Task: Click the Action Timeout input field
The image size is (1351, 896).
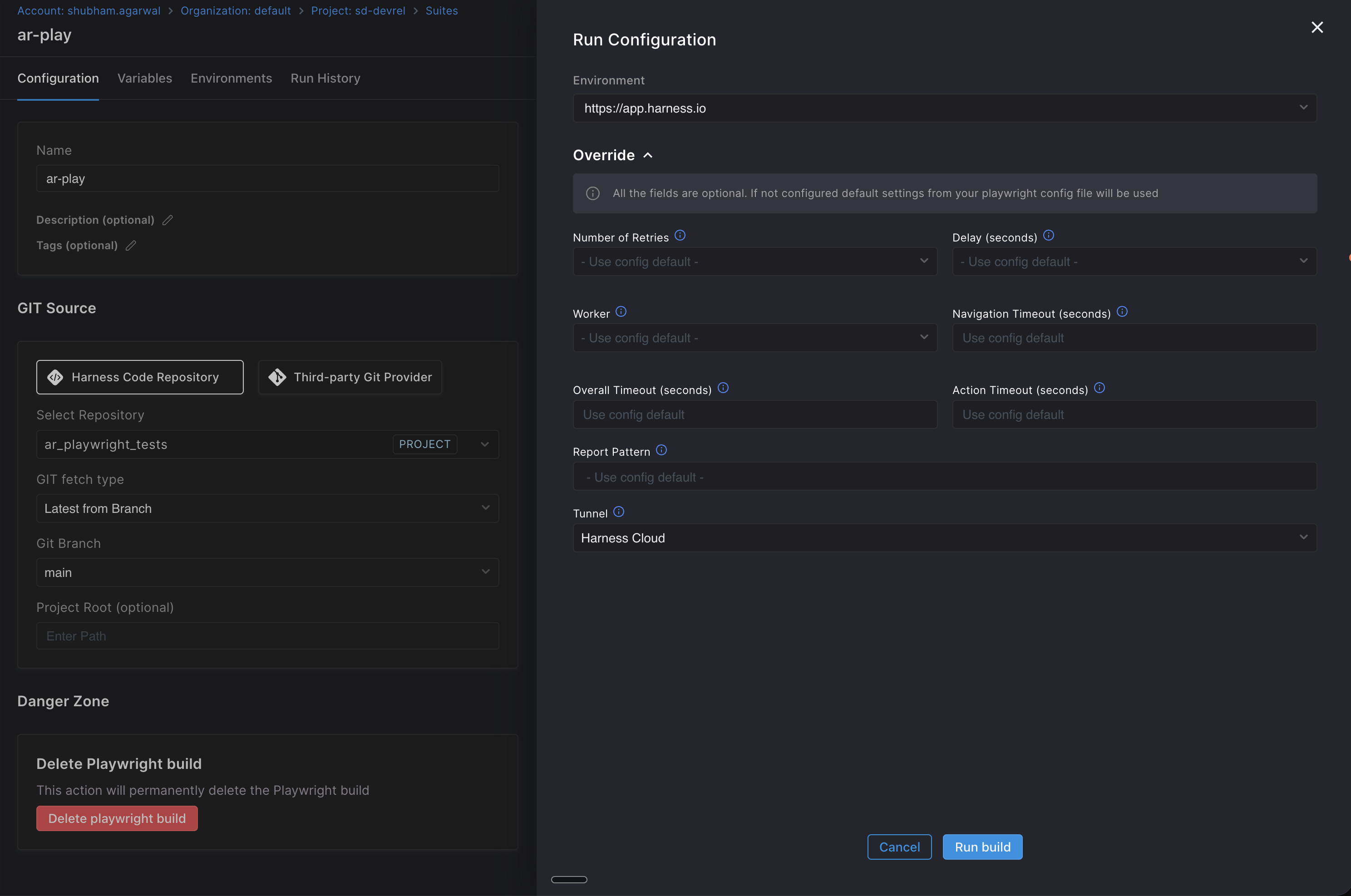Action: [x=1134, y=414]
